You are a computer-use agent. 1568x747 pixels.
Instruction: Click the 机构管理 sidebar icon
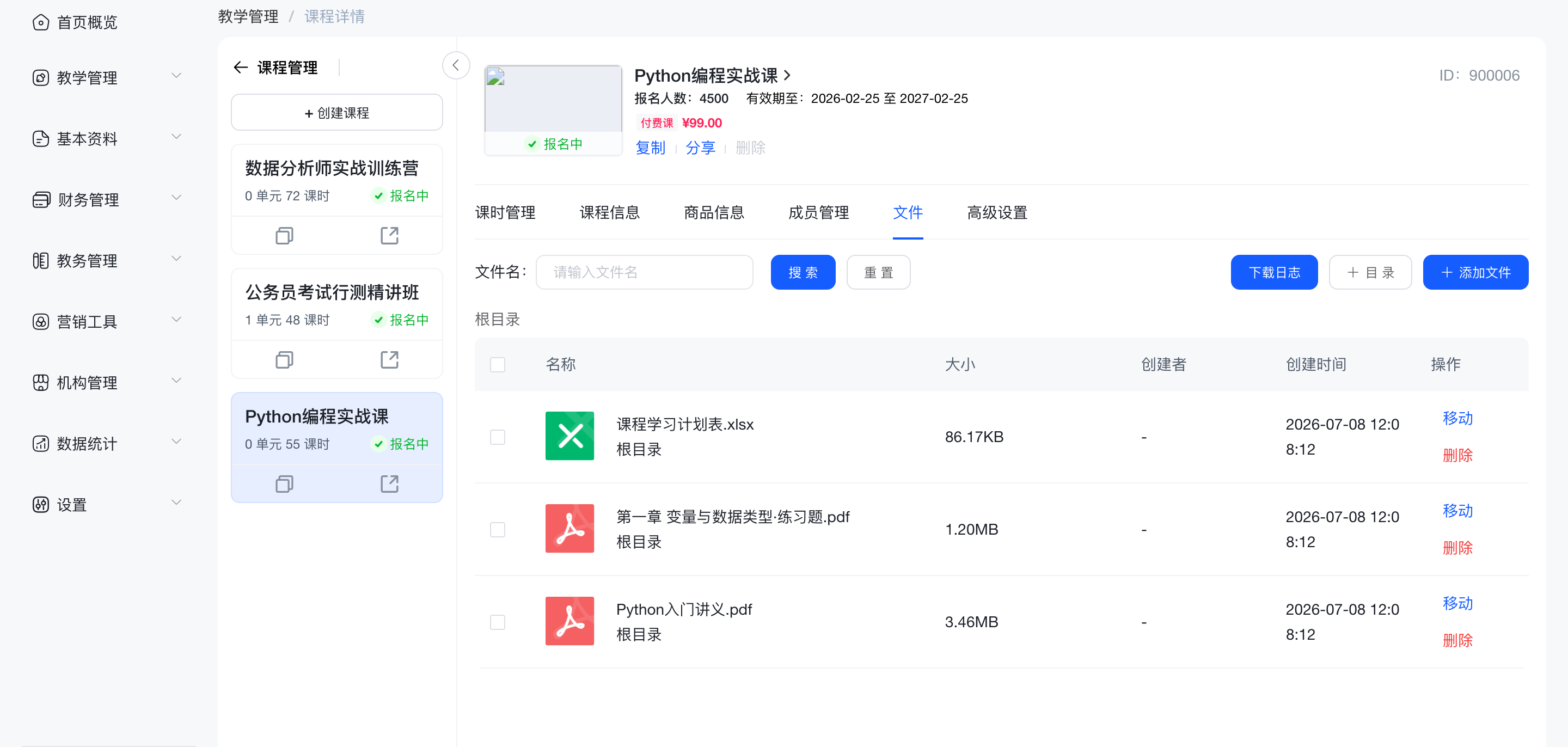point(40,382)
